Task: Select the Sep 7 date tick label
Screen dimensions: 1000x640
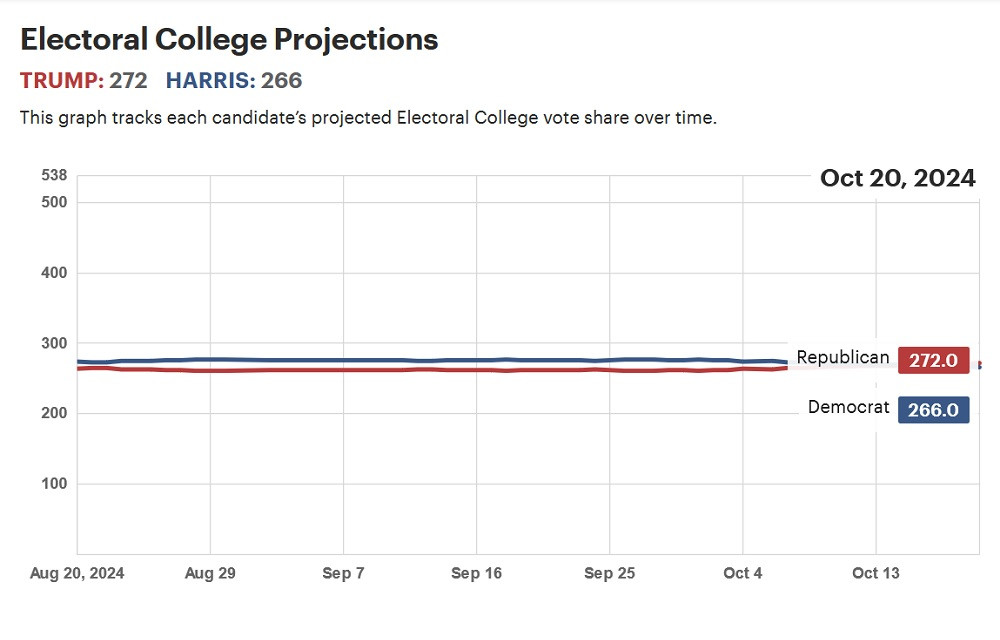Action: 344,573
